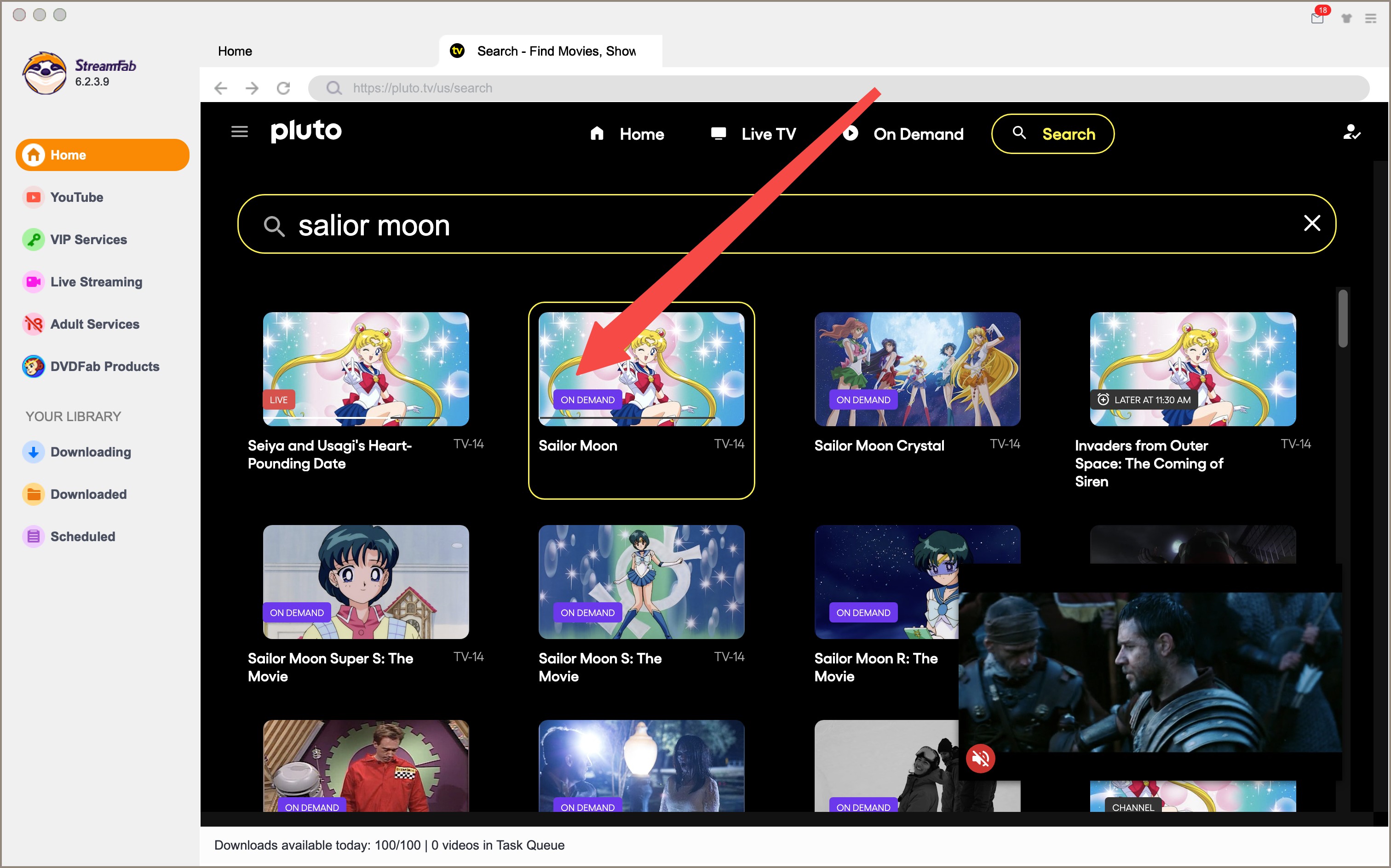Viewport: 1391px width, 868px height.
Task: Click the yellow Search navigation button
Action: tap(1053, 134)
